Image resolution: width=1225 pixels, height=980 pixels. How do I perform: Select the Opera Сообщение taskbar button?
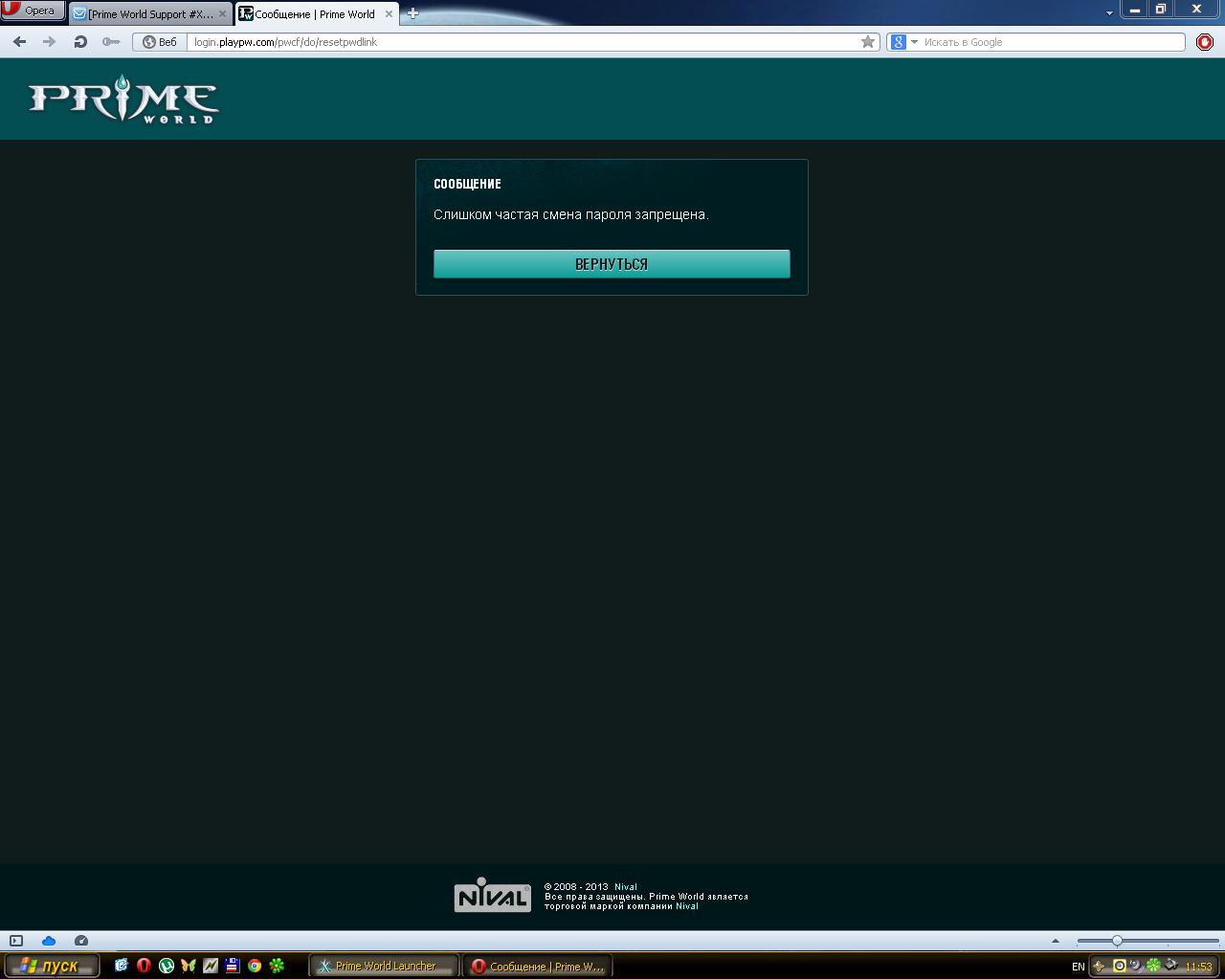tap(538, 967)
